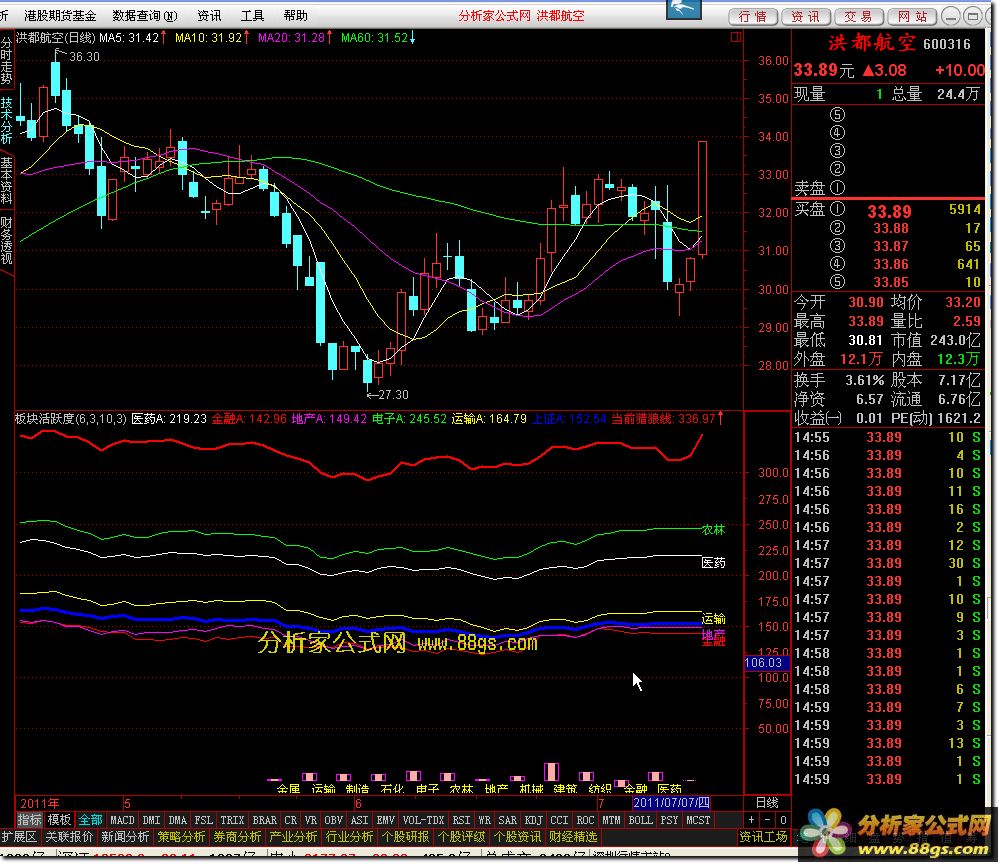Screen dimensions: 1000x864
Task: Click the small red window-split icon above the chart
Action: point(736,38)
